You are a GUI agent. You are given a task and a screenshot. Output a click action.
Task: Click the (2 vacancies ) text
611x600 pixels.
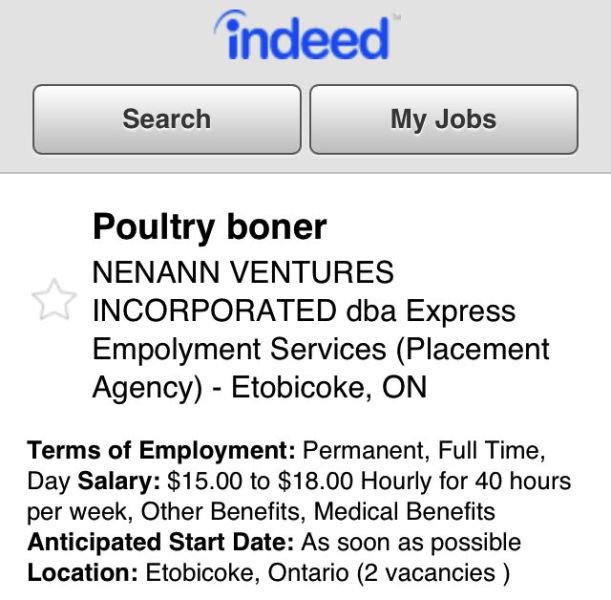tap(433, 573)
